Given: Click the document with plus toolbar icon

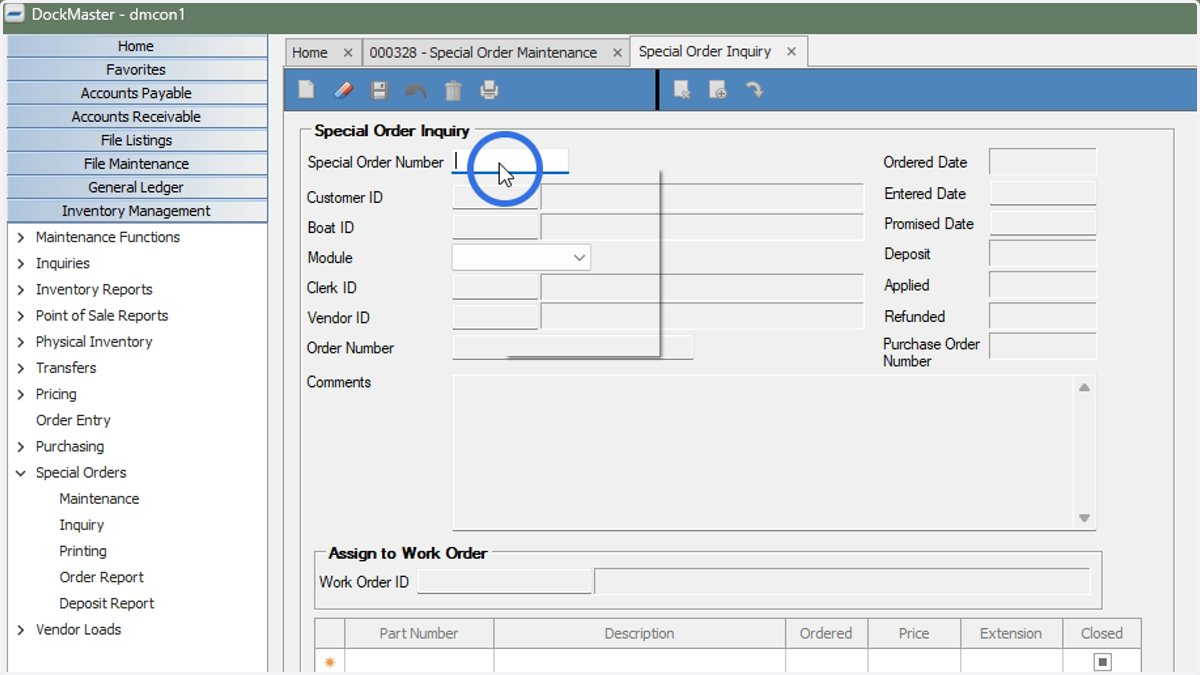Looking at the screenshot, I should 718,91.
